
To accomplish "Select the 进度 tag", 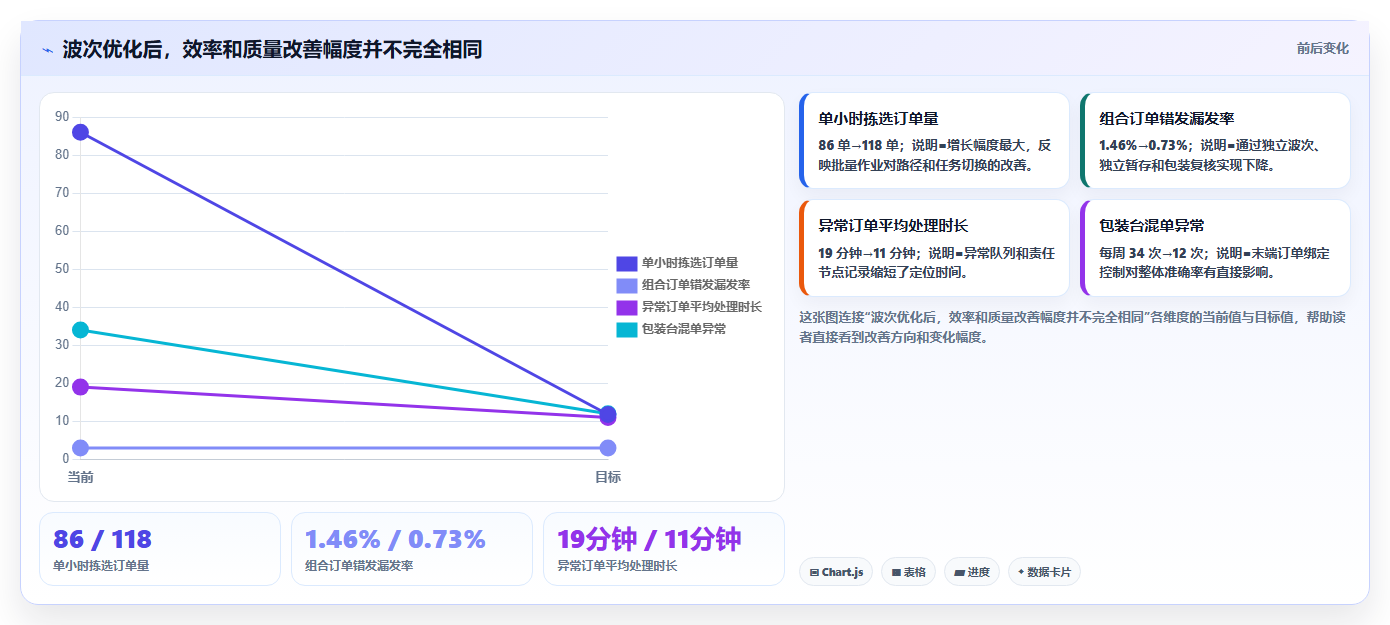I will click(x=971, y=572).
